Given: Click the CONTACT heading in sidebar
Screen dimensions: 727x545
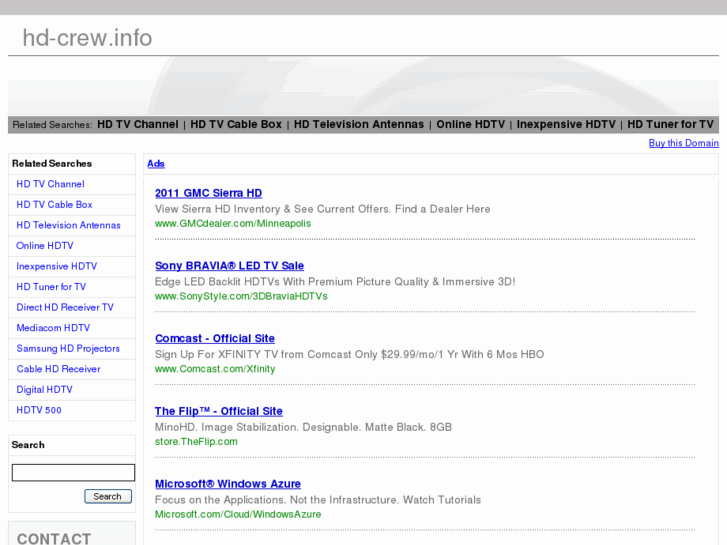Looking at the screenshot, I should (x=54, y=538).
